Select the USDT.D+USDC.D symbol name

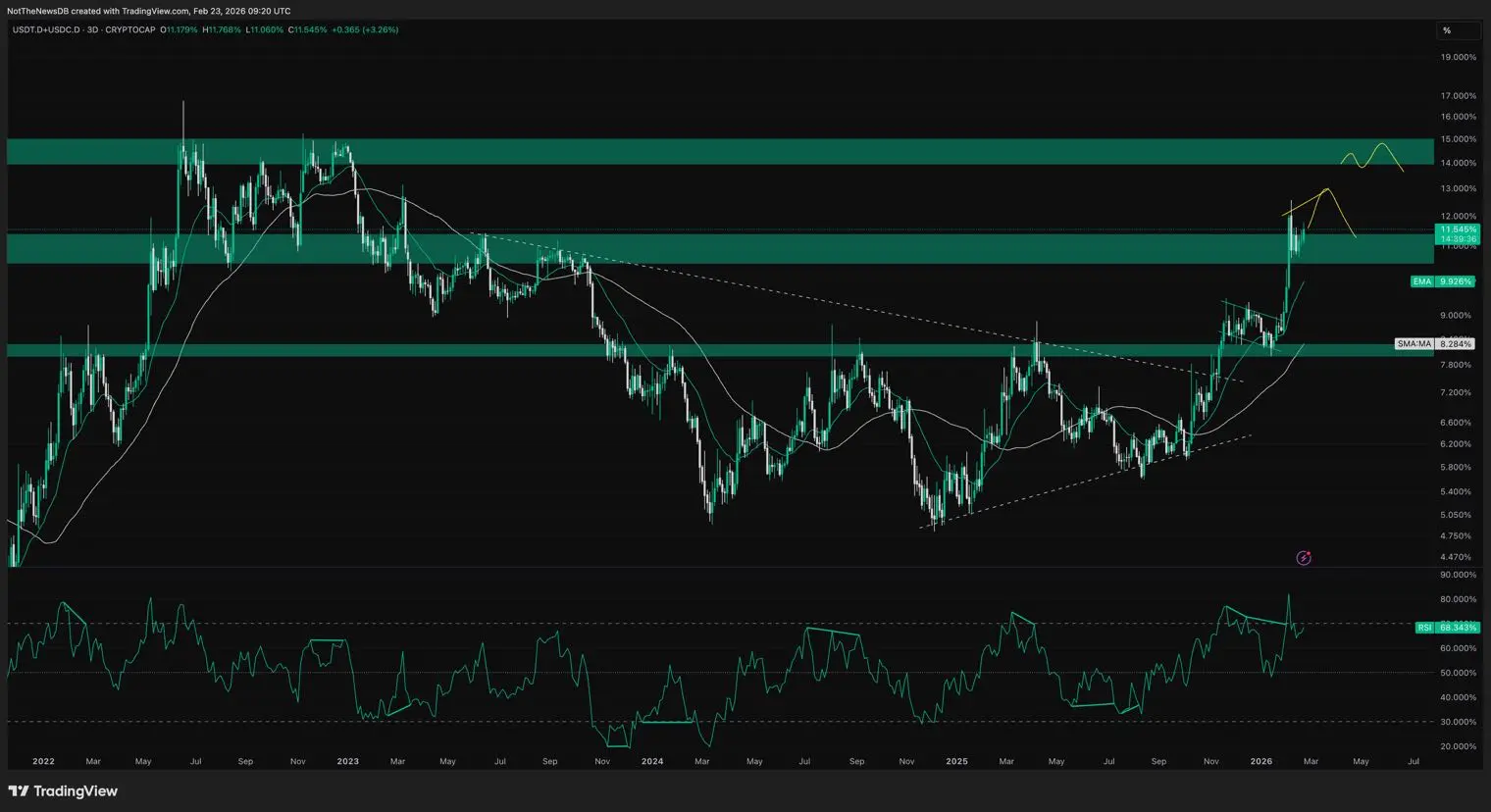click(x=46, y=30)
